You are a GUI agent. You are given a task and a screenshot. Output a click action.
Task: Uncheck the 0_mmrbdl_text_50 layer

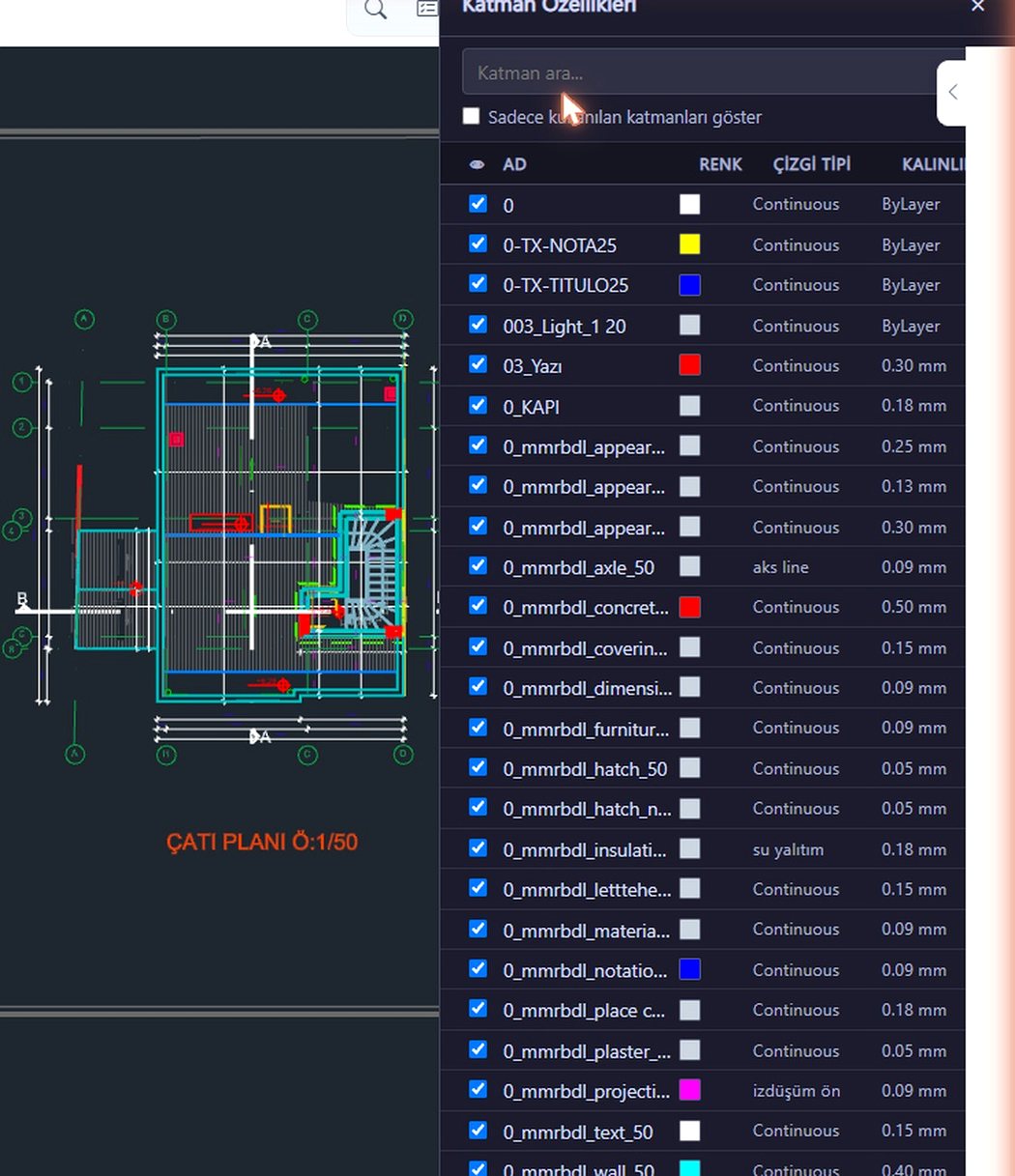coord(478,1131)
